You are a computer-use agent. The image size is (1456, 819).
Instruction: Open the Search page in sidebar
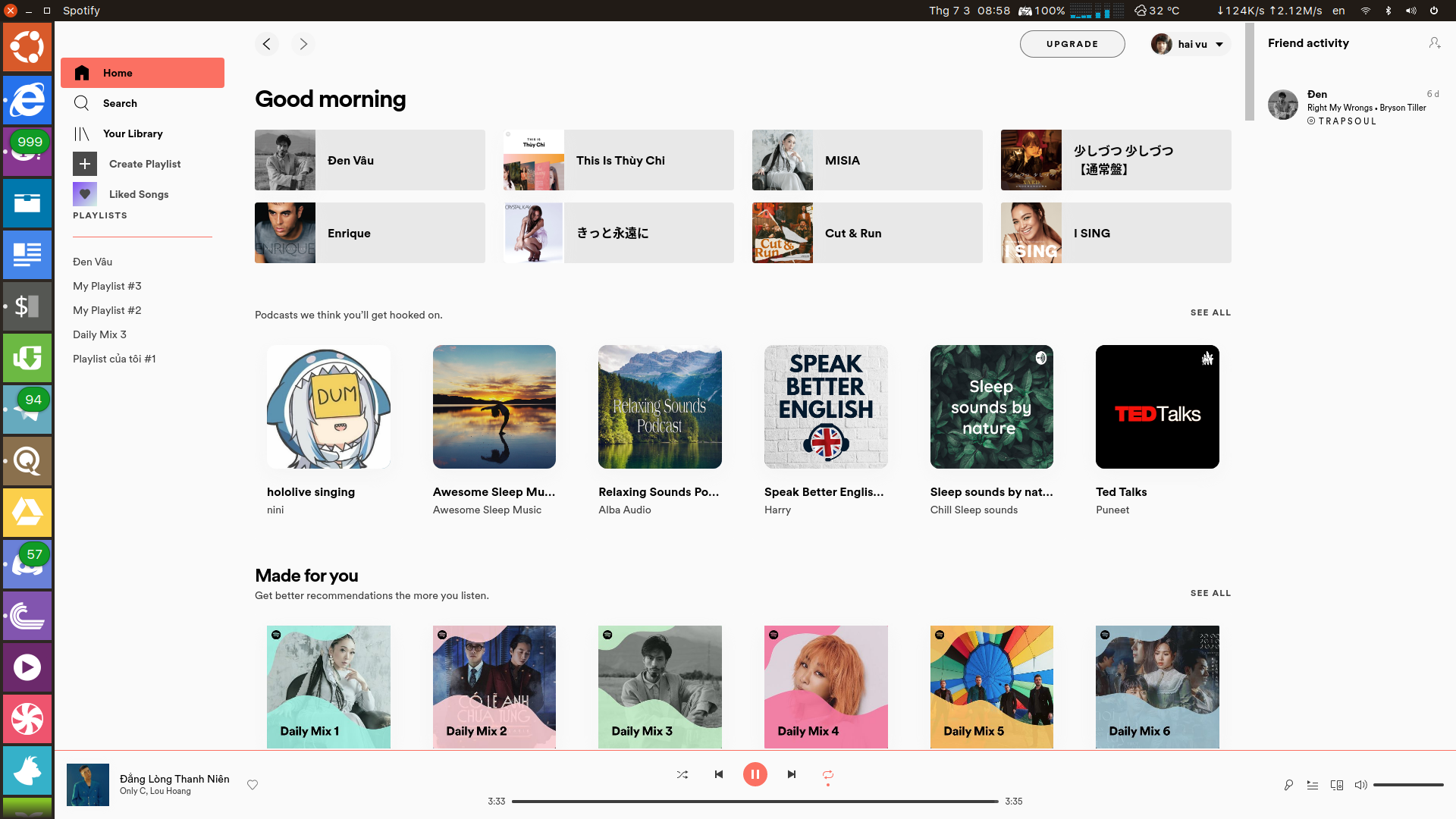click(x=143, y=103)
